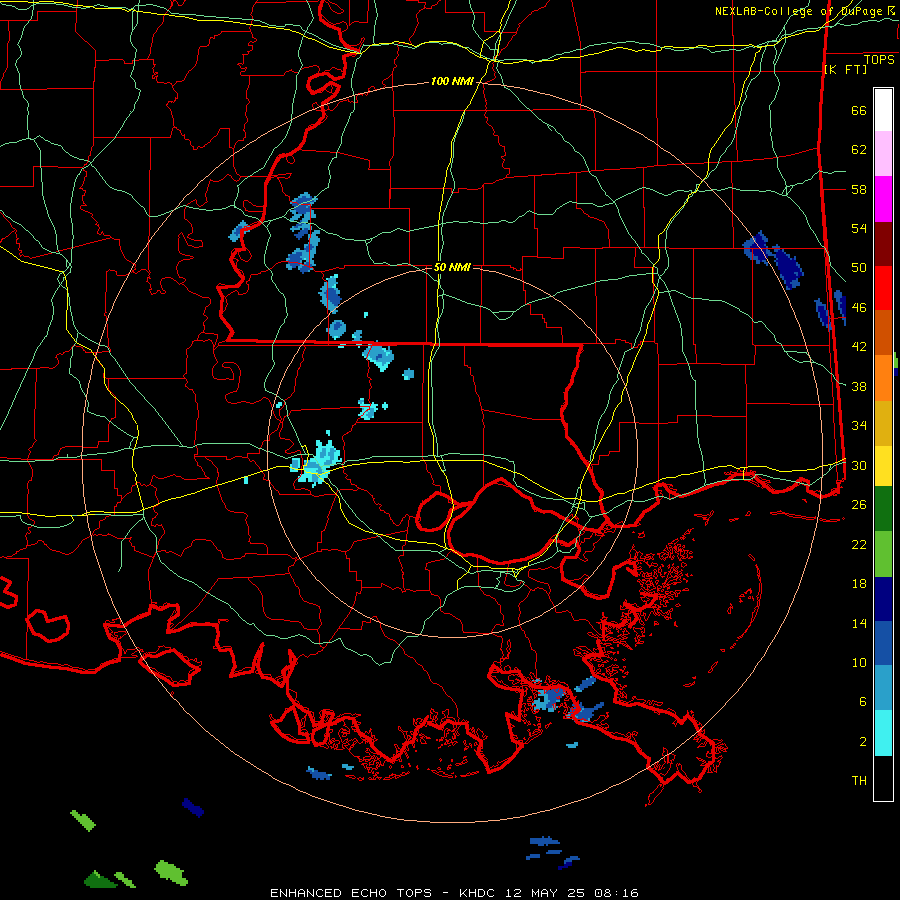Click the '14' legend value
This screenshot has height=900, width=900.
tap(859, 623)
